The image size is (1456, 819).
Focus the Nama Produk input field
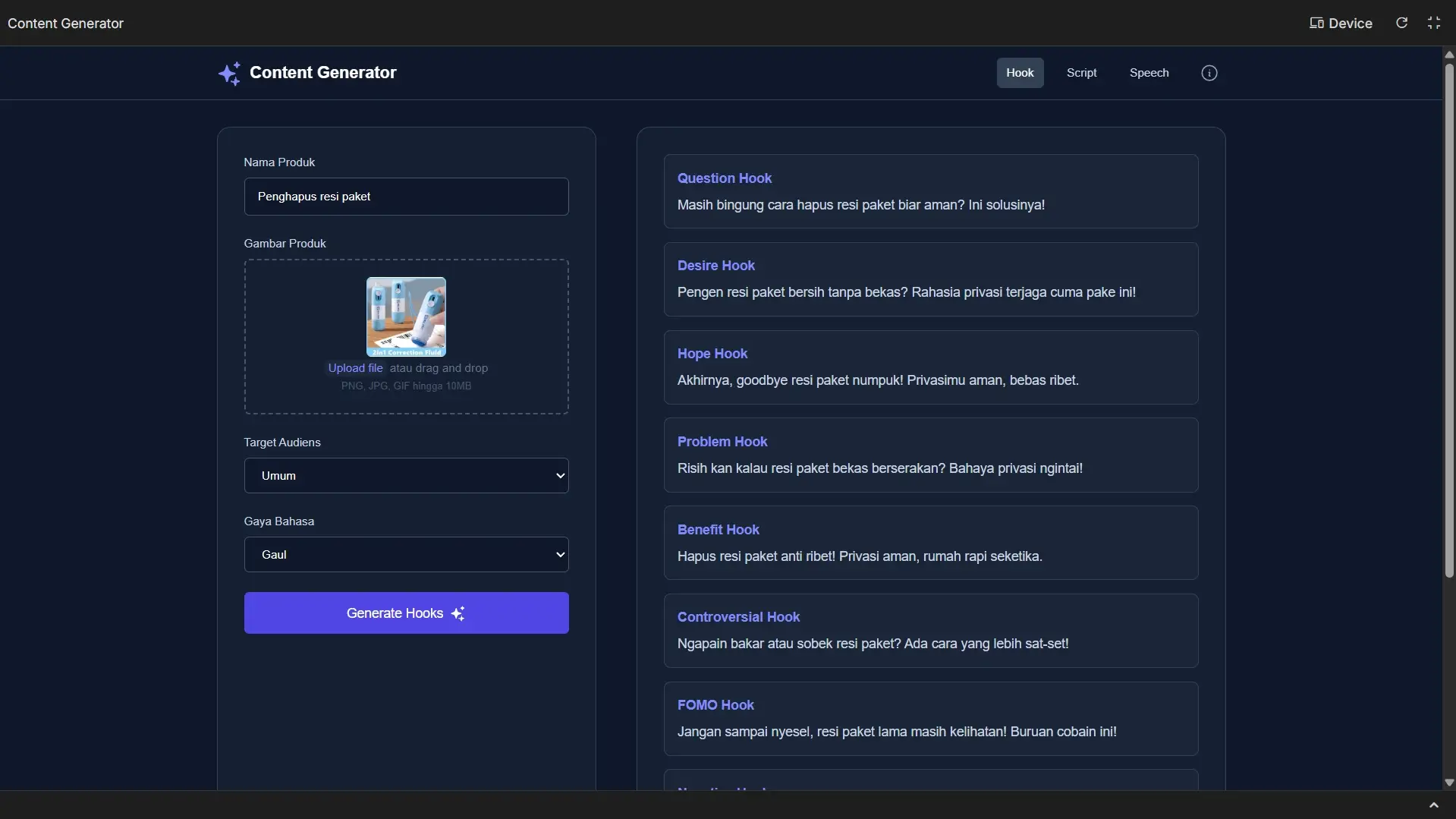[406, 197]
